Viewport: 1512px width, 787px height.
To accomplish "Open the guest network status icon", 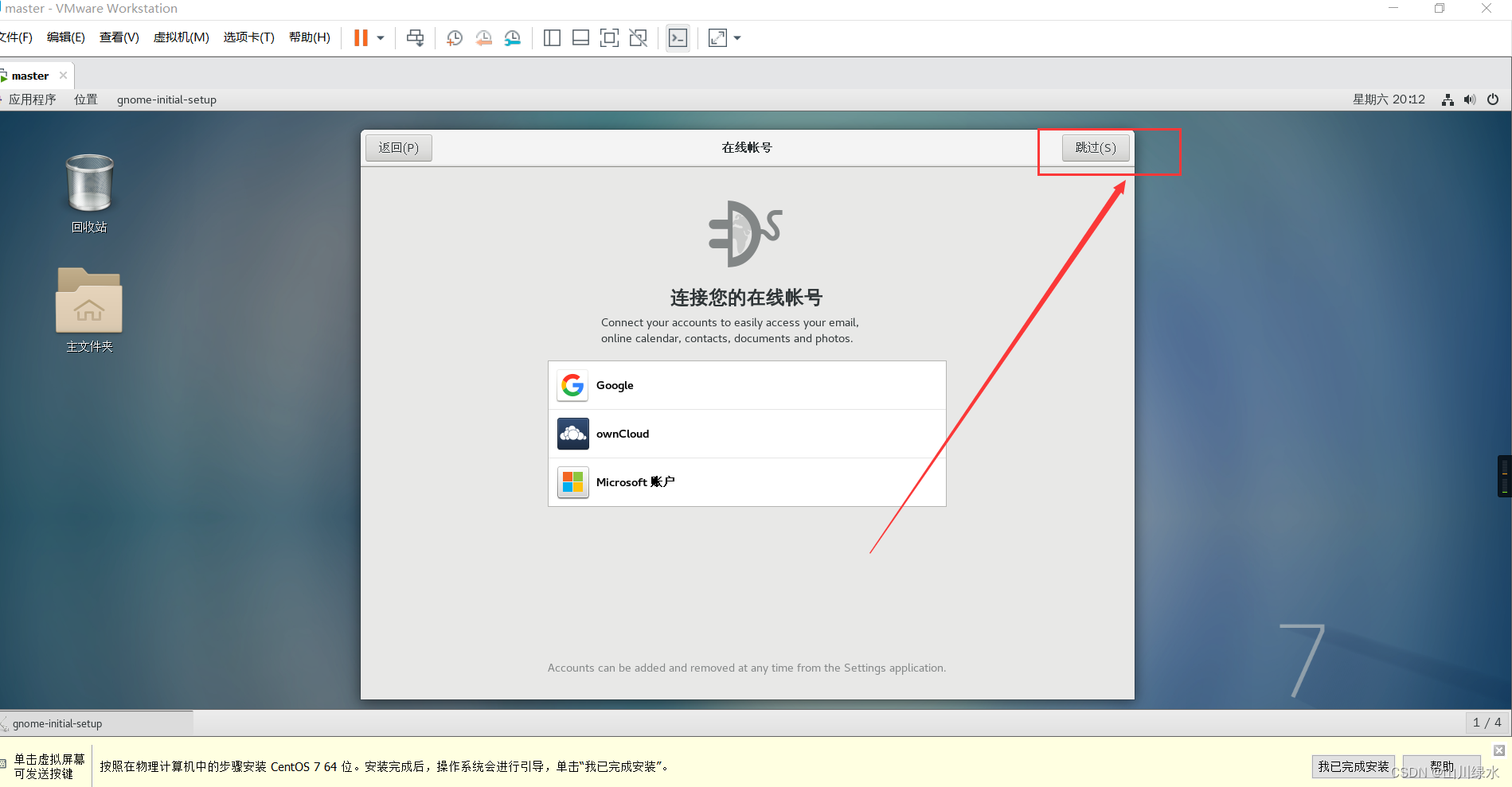I will click(x=1447, y=99).
